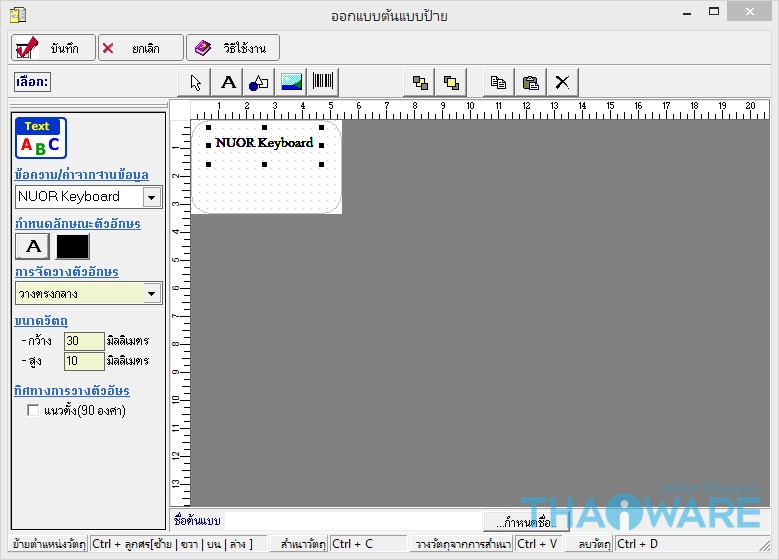
Task: Click the กำหนดลักษณะตัวอักษร link
Action: tap(78, 224)
